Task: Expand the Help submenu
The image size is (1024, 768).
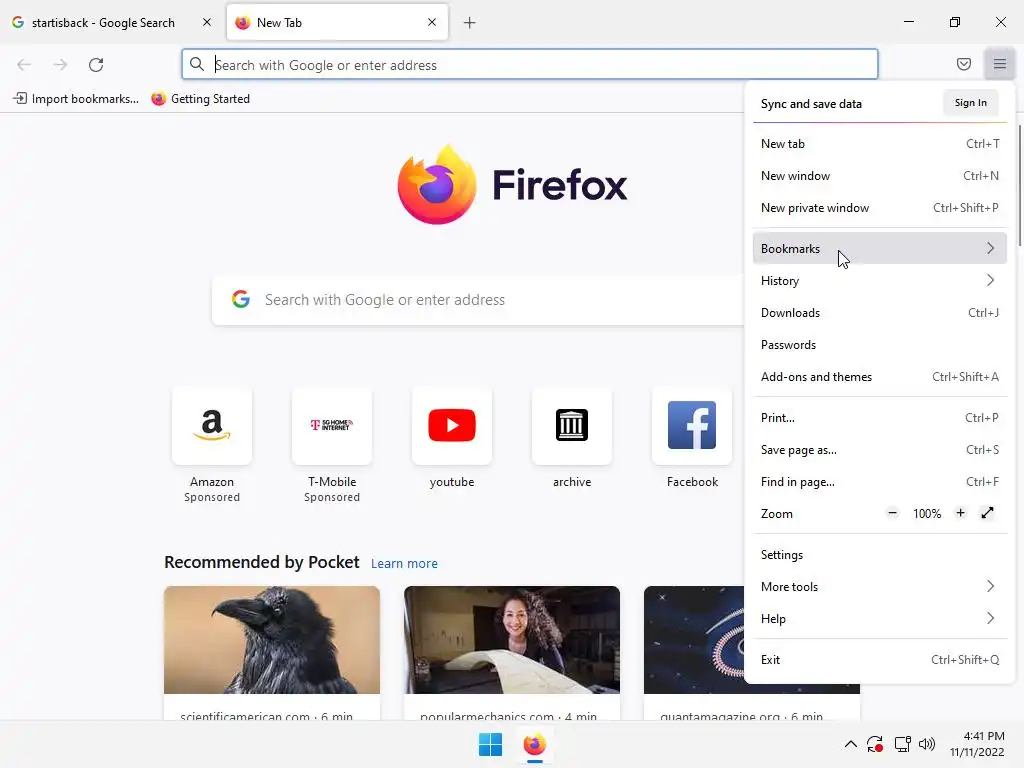Action: pos(879,618)
